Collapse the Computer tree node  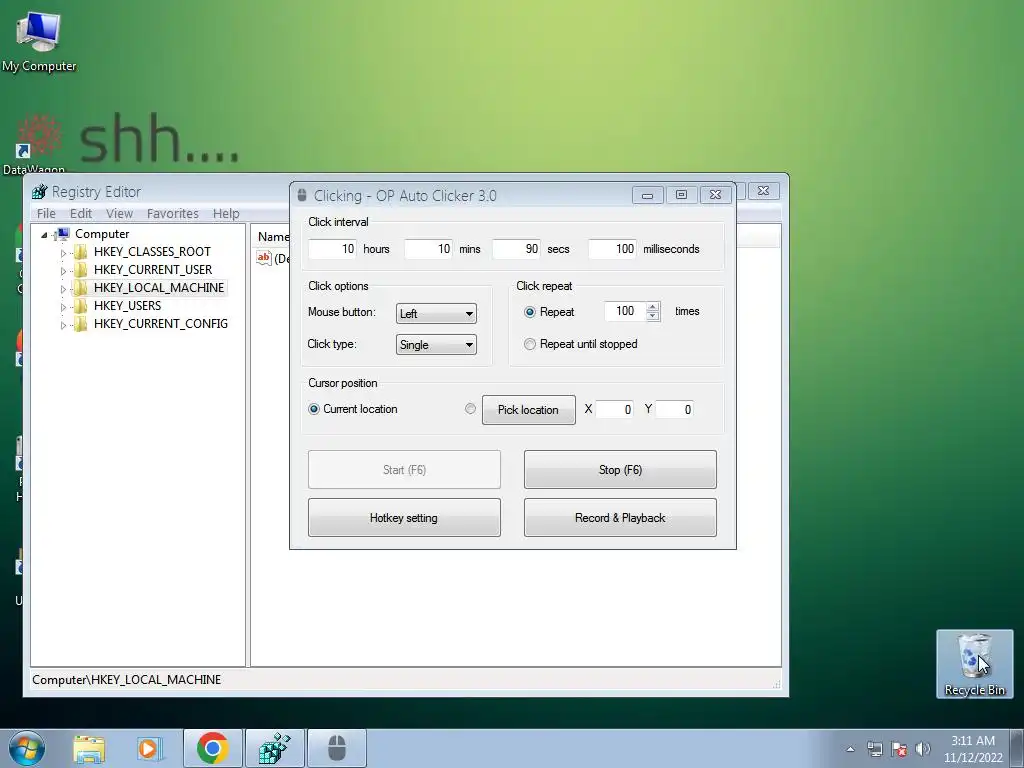[x=44, y=234]
